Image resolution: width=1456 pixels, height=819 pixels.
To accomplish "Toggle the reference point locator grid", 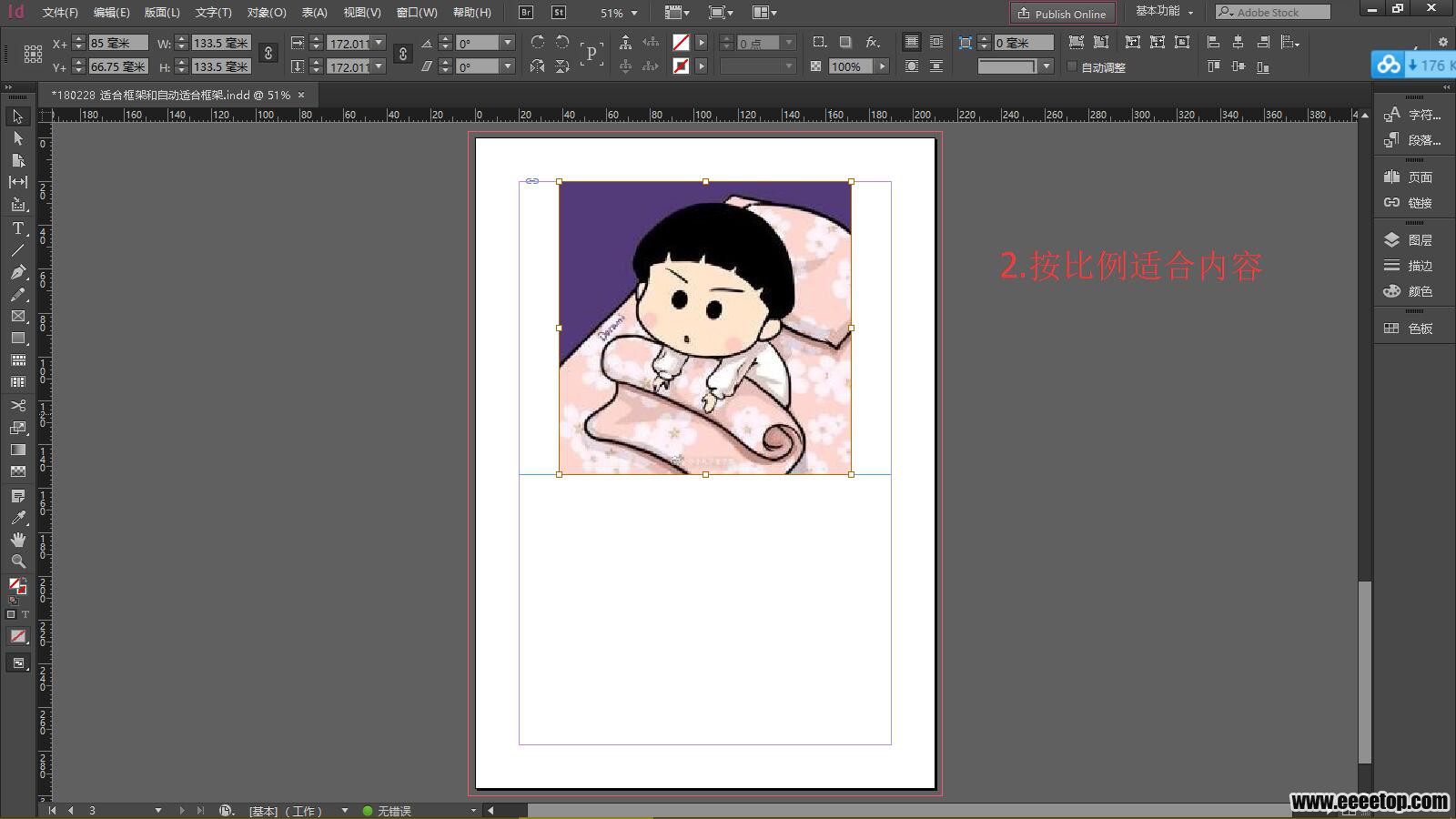I will [x=33, y=55].
